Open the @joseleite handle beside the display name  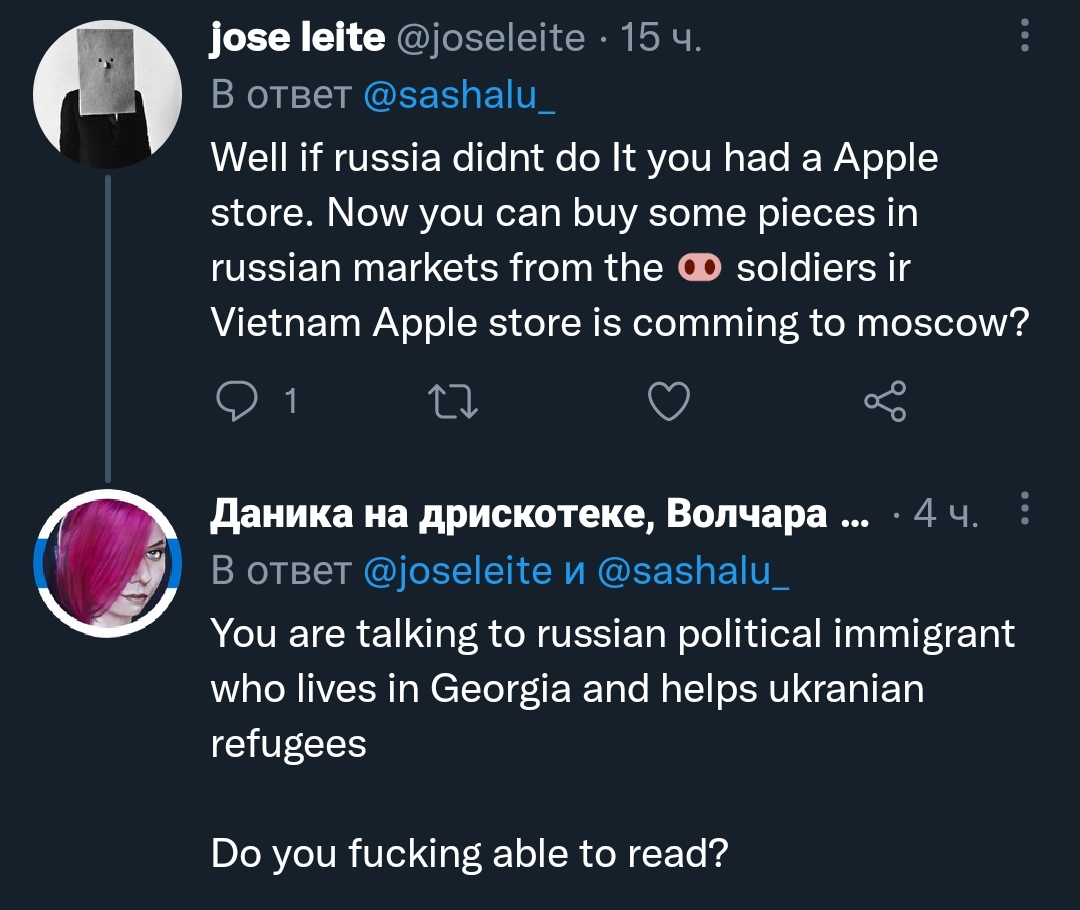[492, 38]
